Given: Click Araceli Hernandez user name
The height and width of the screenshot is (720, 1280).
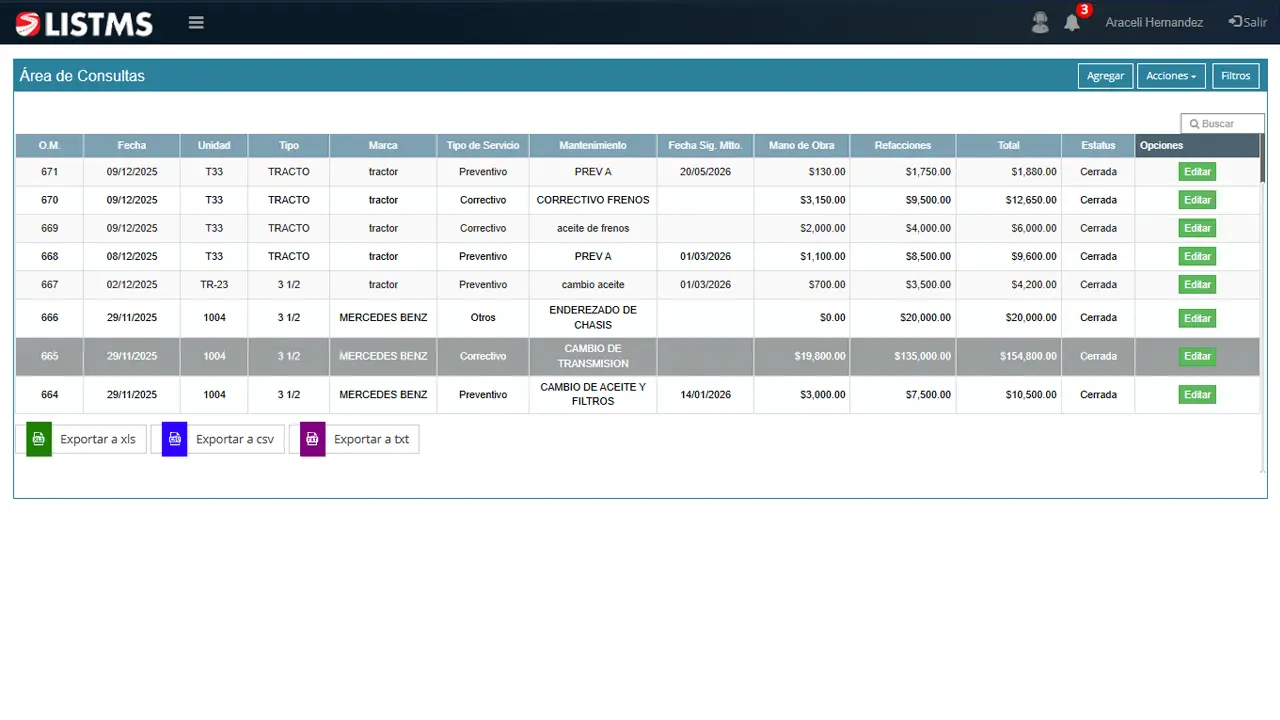Looking at the screenshot, I should pos(1154,22).
